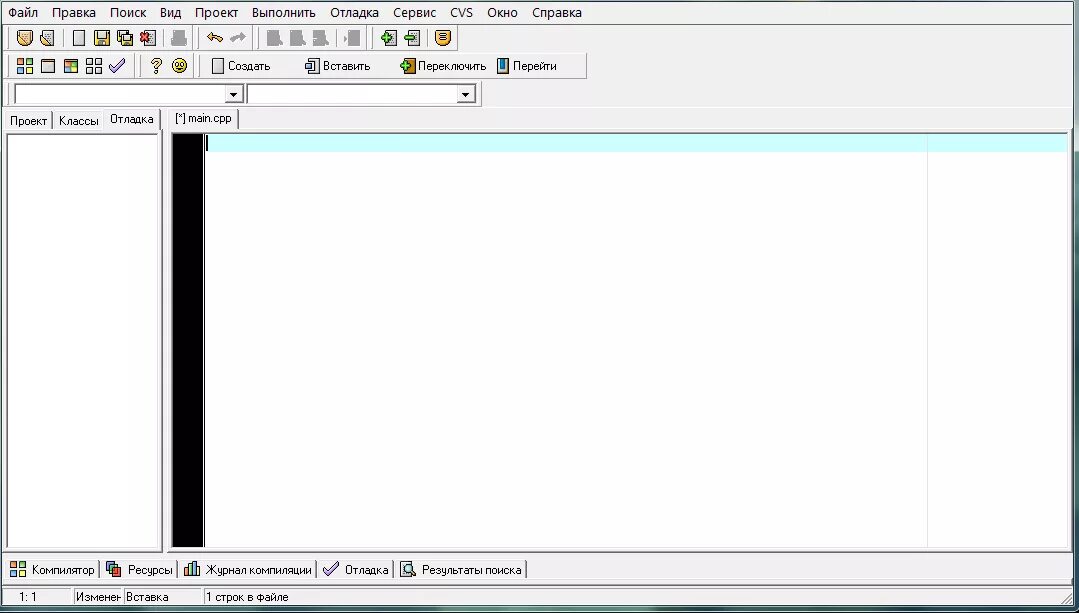Expand the first class browser dropdown

pos(234,94)
